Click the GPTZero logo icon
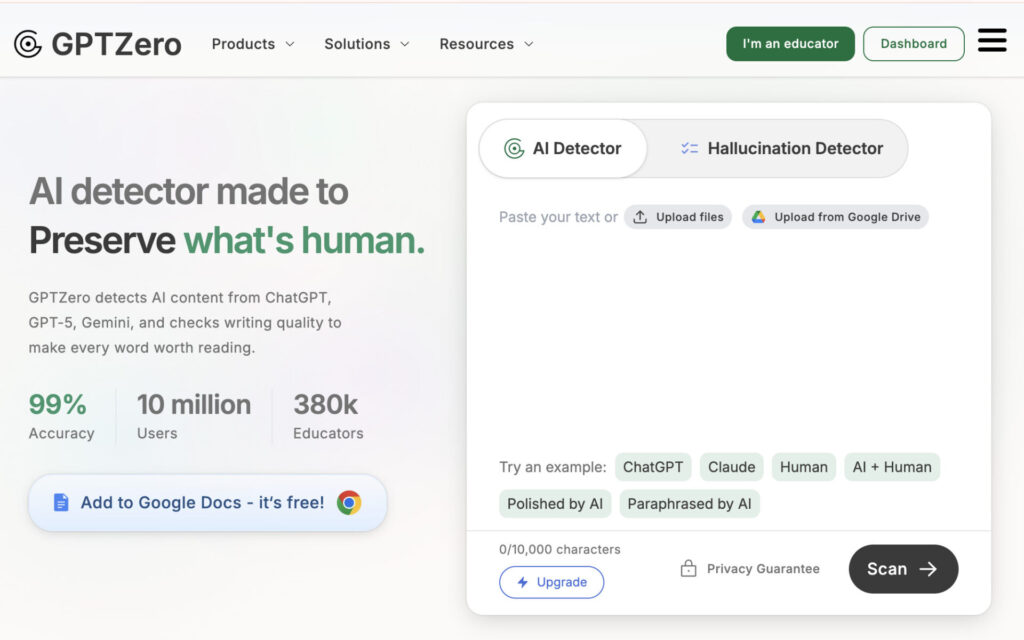 tap(28, 44)
